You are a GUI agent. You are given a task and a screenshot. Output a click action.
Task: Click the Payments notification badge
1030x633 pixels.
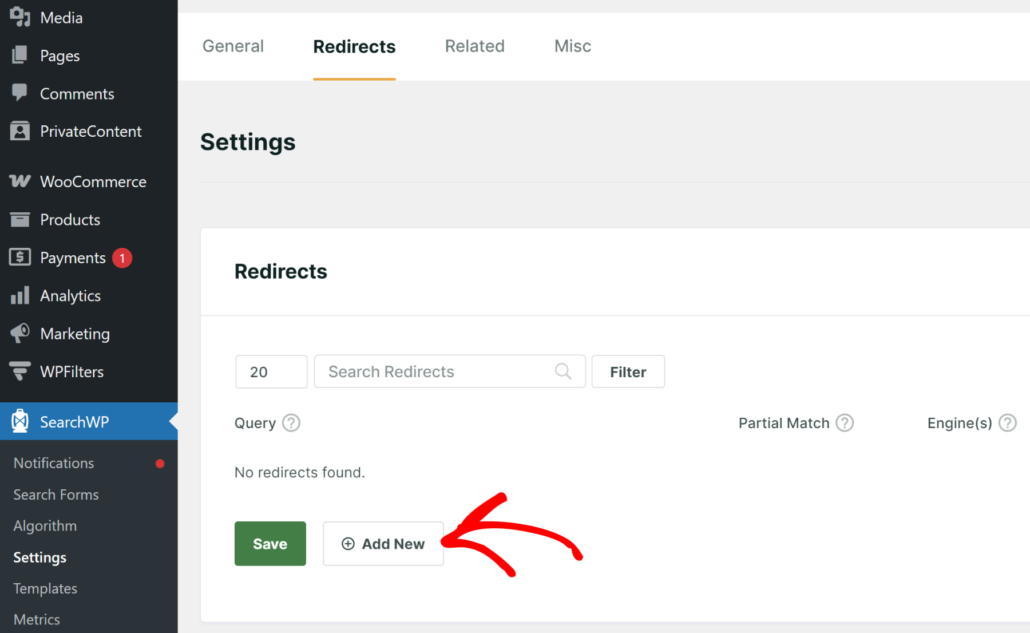point(122,258)
